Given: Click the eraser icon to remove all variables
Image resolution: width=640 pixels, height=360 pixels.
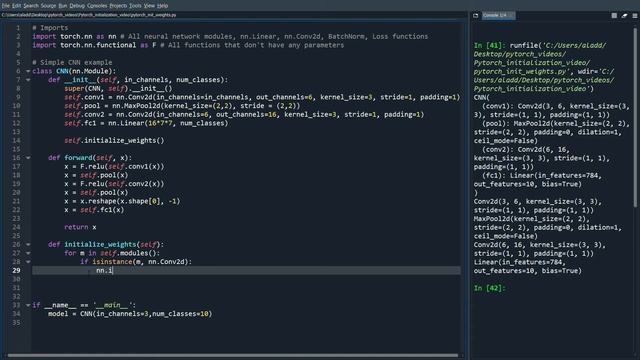Looking at the screenshot, I should coord(624,16).
